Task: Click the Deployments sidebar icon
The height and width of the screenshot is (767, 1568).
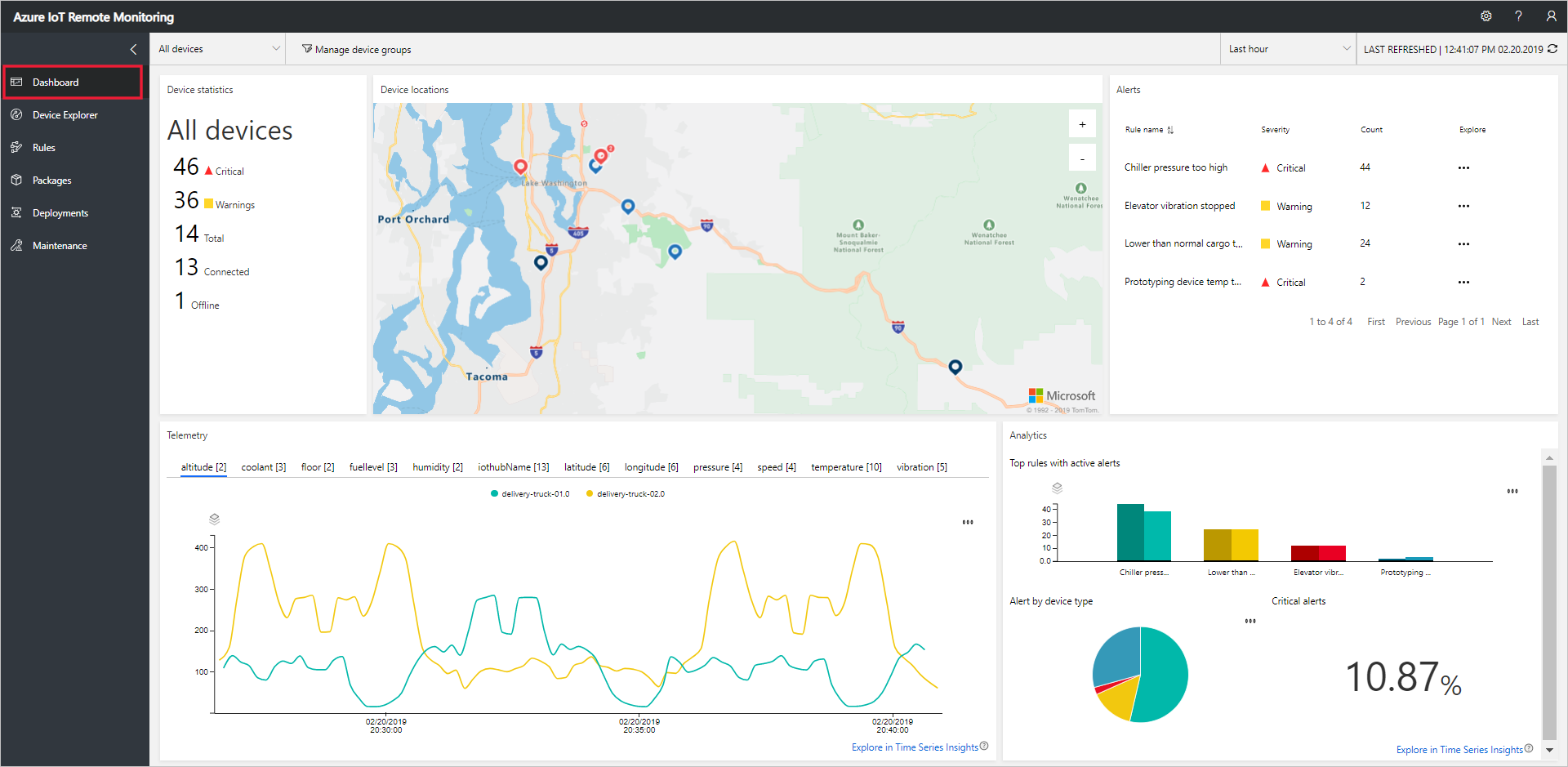Action: (x=16, y=213)
